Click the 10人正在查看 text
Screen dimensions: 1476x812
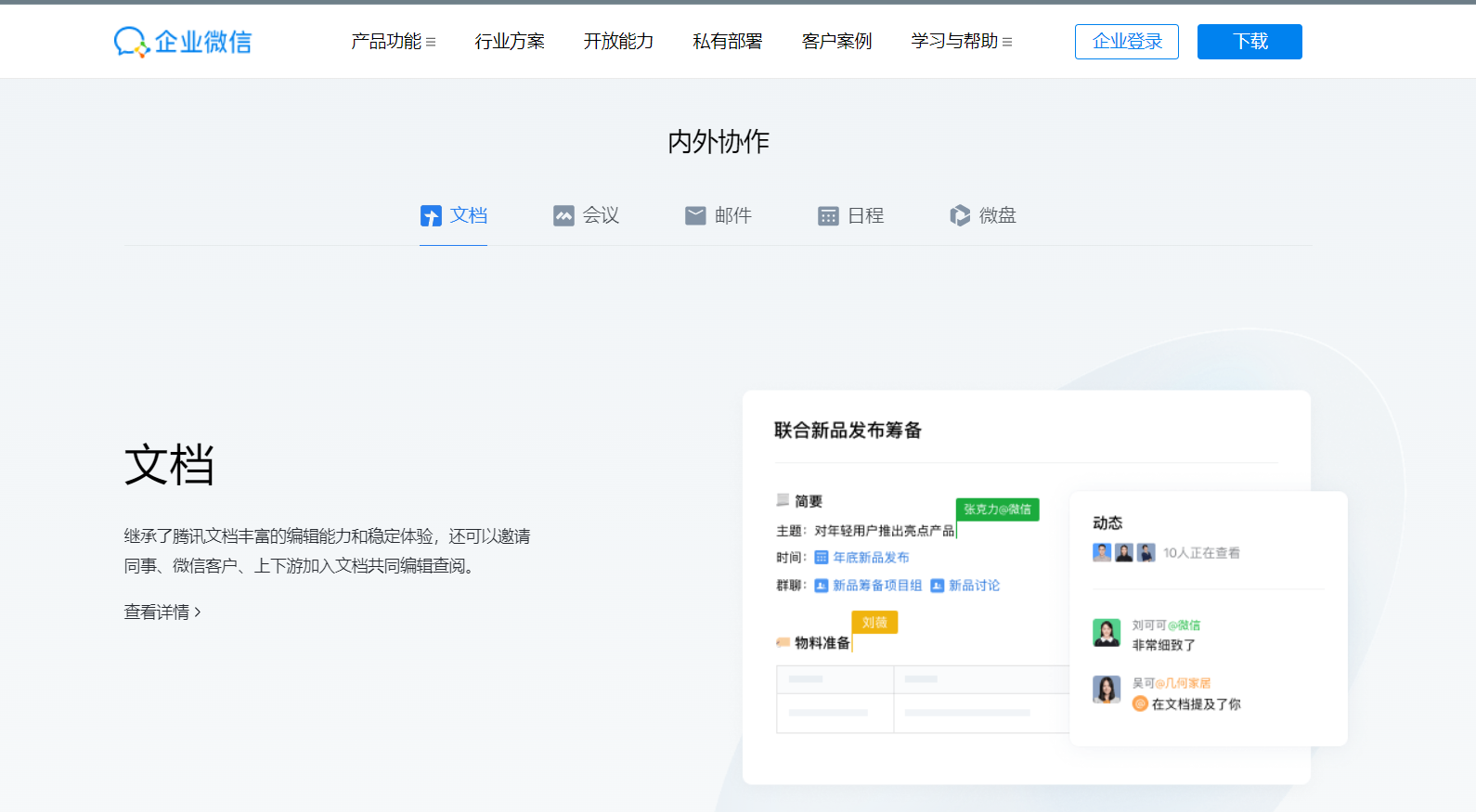click(1201, 553)
